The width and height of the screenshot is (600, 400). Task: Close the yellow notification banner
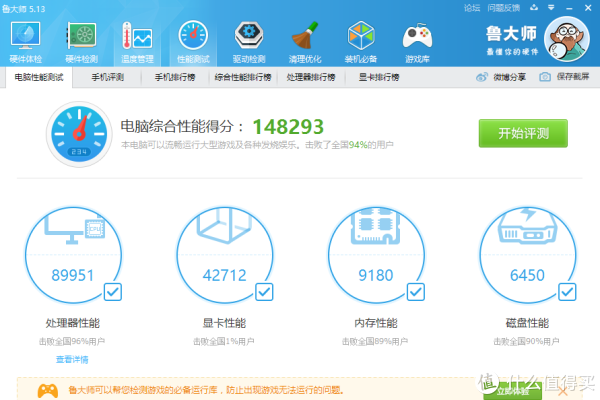(x=563, y=391)
